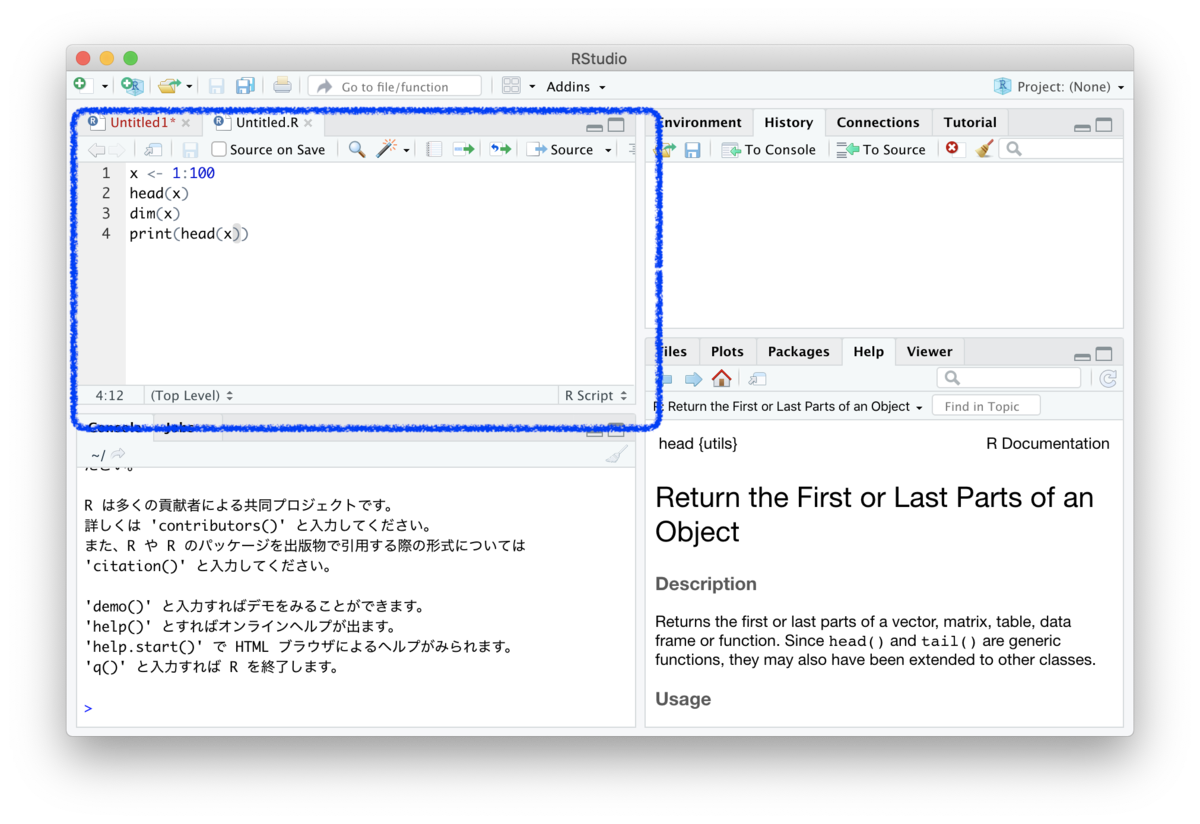Image resolution: width=1200 pixels, height=824 pixels.
Task: Open workspace panes layout icon
Action: pos(511,86)
